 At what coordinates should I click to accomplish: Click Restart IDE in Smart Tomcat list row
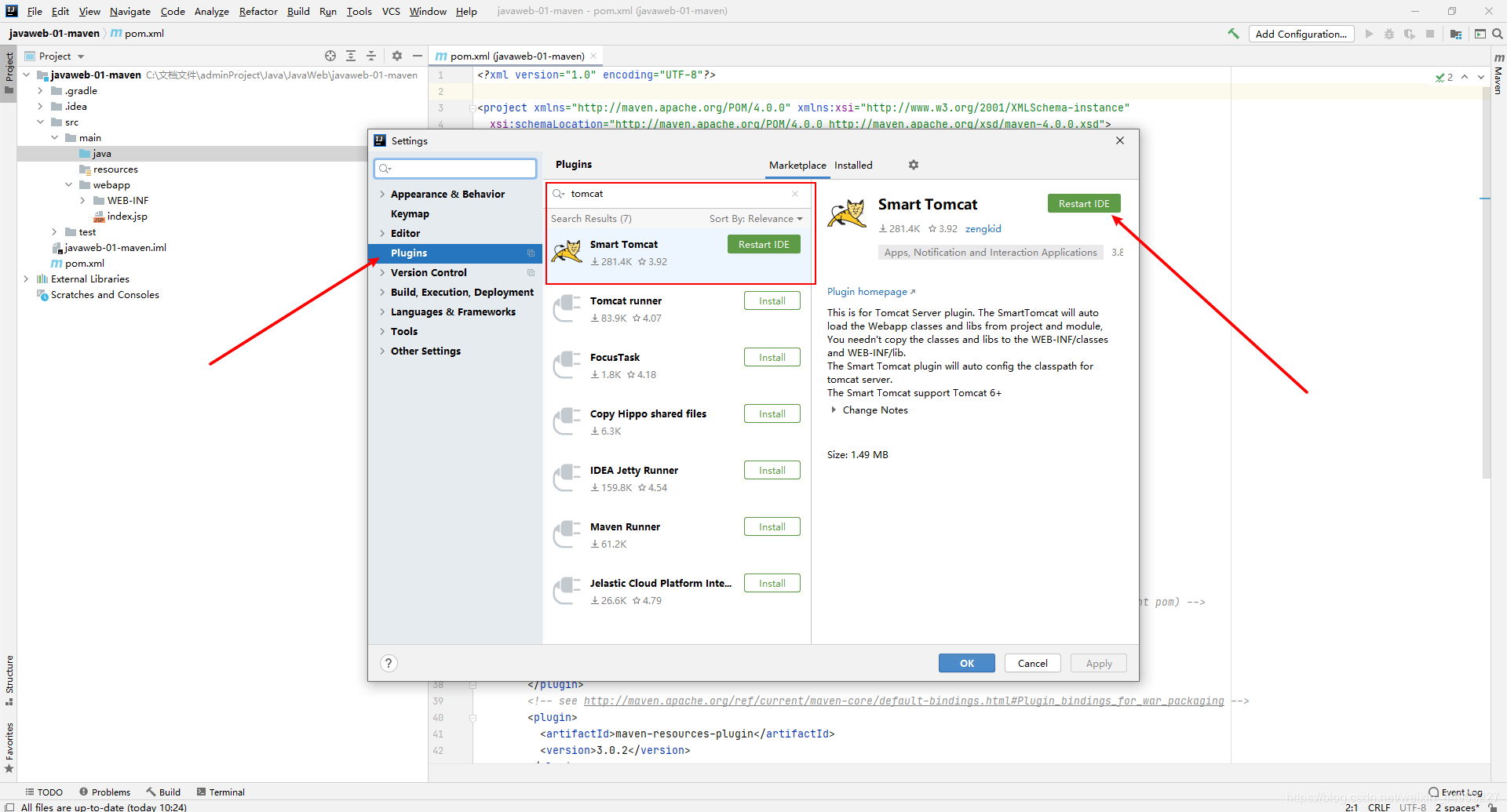(x=764, y=244)
